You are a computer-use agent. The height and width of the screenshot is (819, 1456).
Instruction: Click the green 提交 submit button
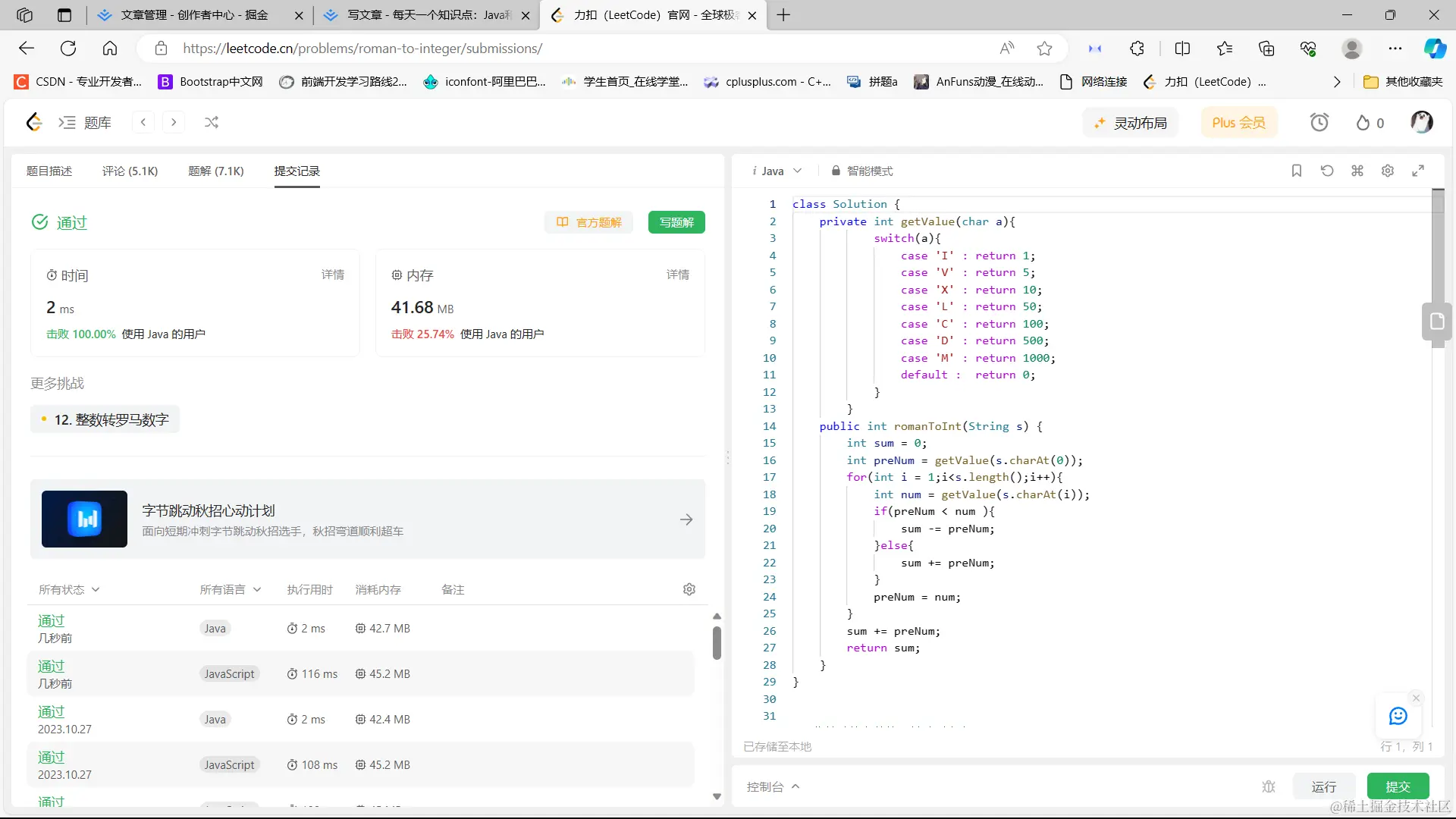click(1398, 786)
